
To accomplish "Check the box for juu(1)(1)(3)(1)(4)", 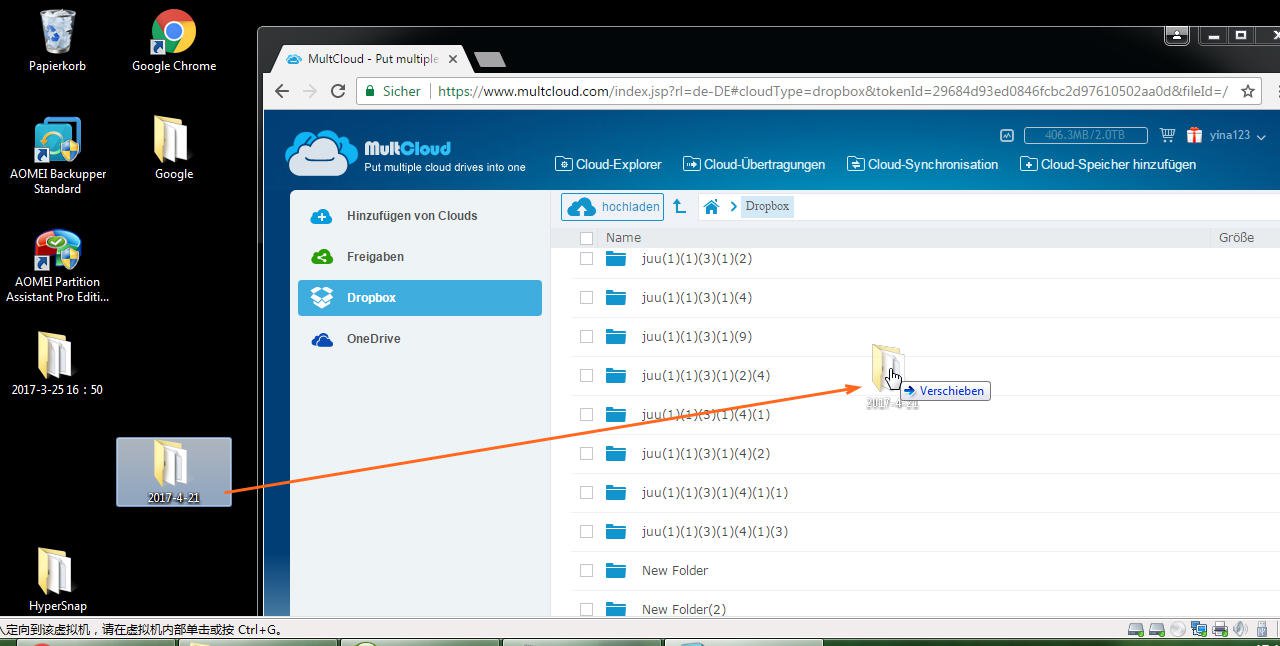I will (586, 298).
